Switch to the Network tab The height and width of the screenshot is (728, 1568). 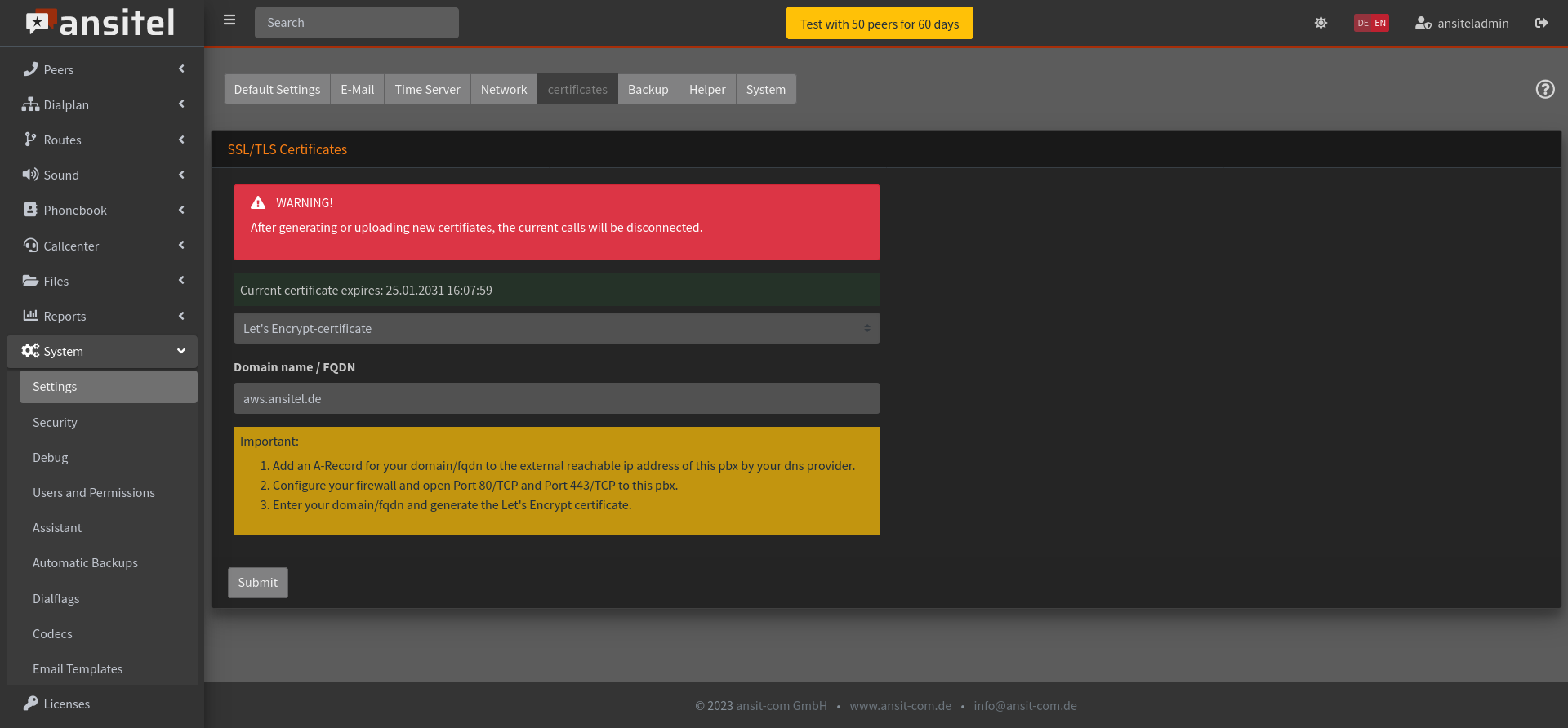point(503,90)
